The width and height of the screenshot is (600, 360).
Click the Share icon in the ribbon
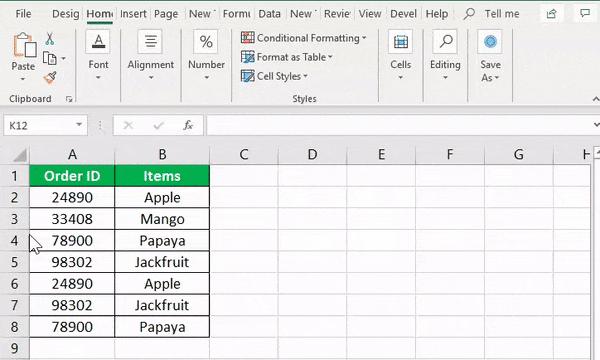tap(551, 14)
